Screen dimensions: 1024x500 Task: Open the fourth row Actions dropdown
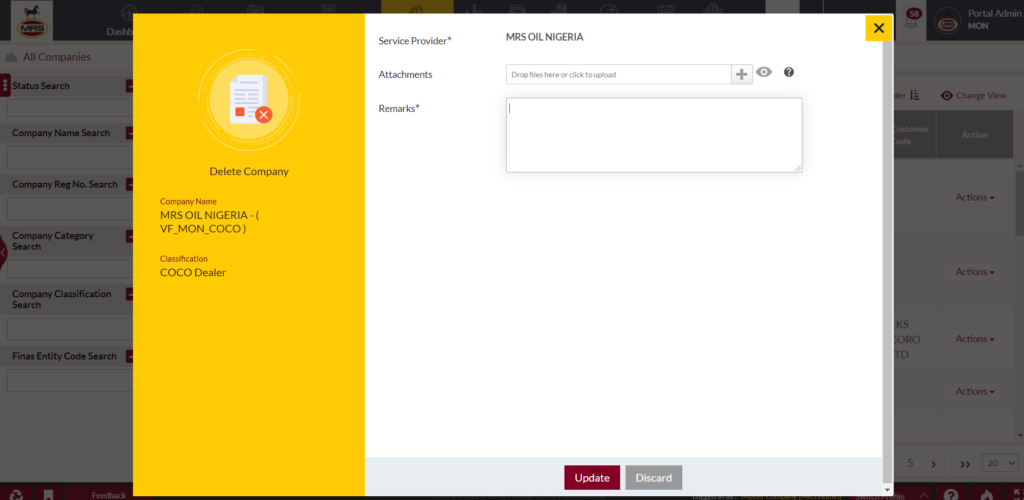(974, 391)
